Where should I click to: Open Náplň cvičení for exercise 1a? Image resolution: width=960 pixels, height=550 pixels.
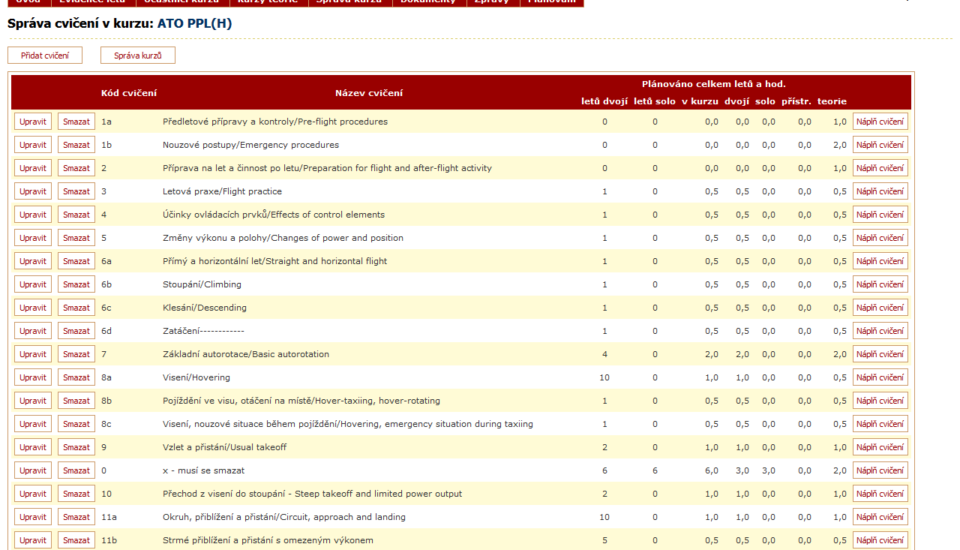(880, 121)
